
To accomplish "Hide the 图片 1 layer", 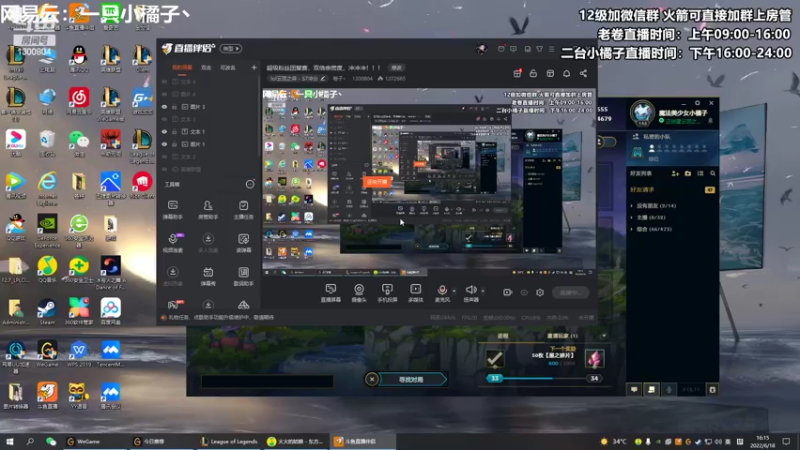I will [164, 144].
